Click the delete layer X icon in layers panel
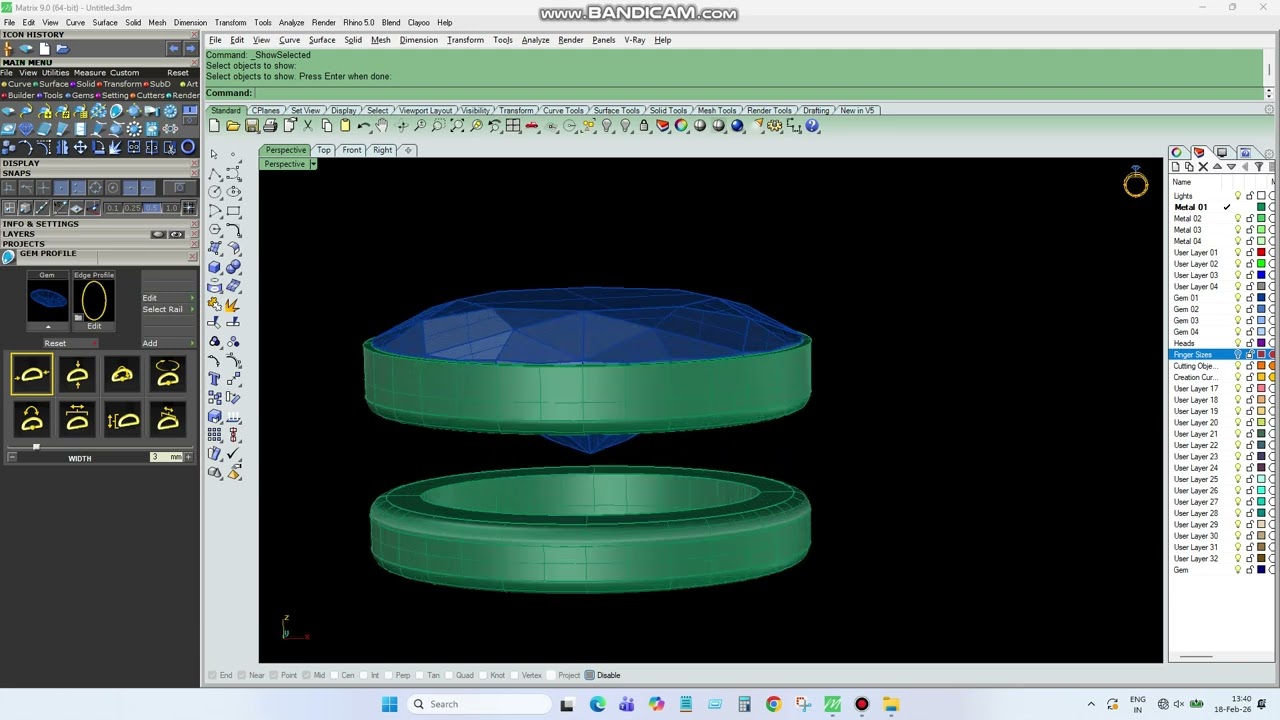Viewport: 1280px width, 720px height. tap(1203, 167)
